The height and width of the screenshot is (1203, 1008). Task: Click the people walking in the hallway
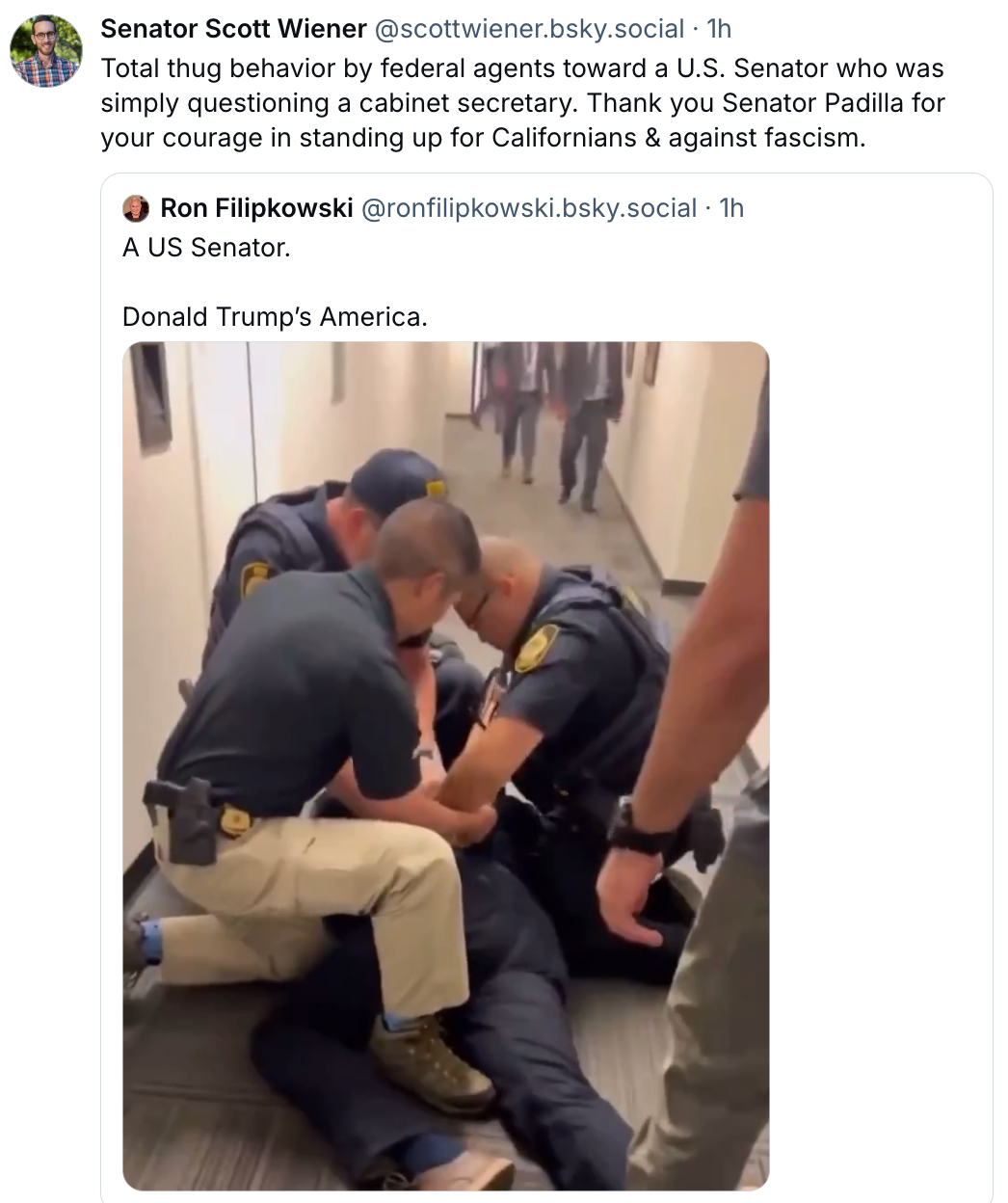coord(550,424)
